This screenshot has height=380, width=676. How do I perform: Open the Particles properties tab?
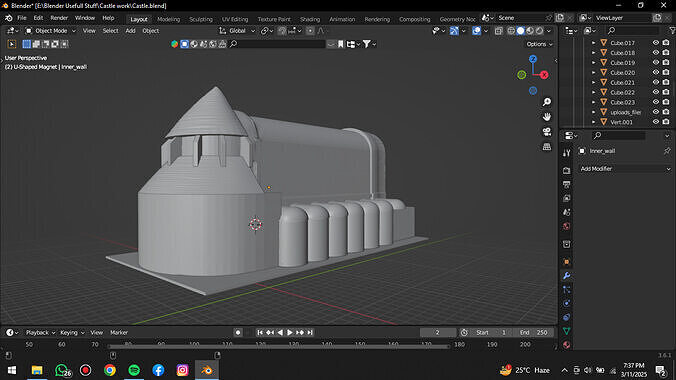pyautogui.click(x=566, y=289)
